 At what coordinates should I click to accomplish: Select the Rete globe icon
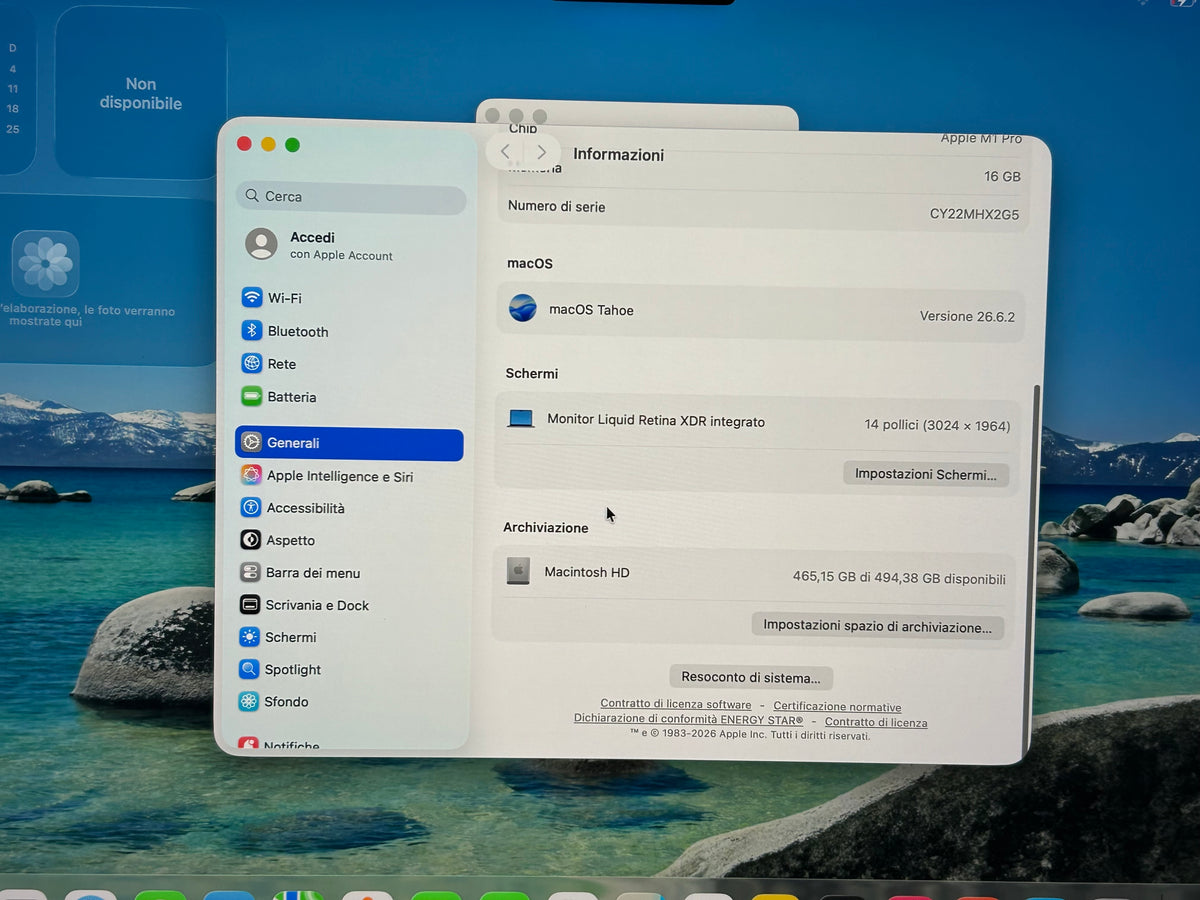(x=252, y=364)
